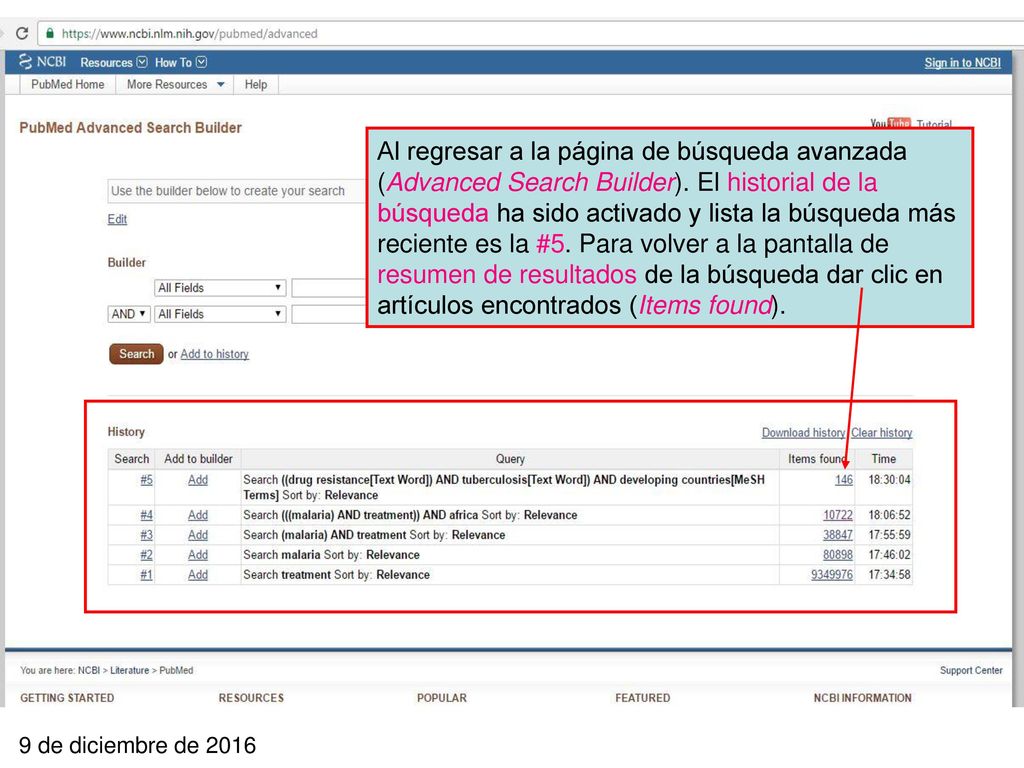Image resolution: width=1024 pixels, height=768 pixels.
Task: Click NCBI breadcrumb link in footer
Action: coord(89,670)
